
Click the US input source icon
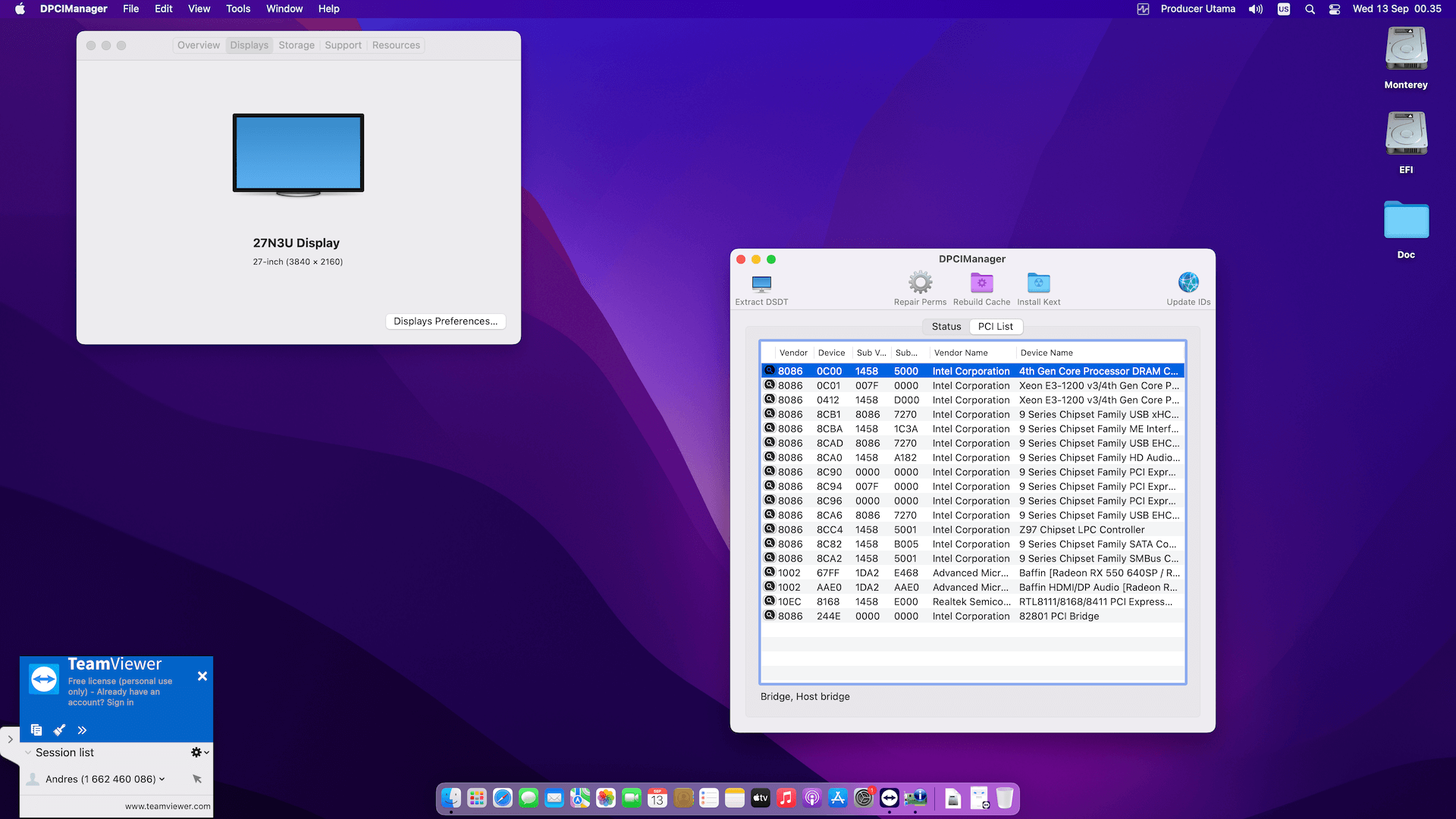(1283, 9)
